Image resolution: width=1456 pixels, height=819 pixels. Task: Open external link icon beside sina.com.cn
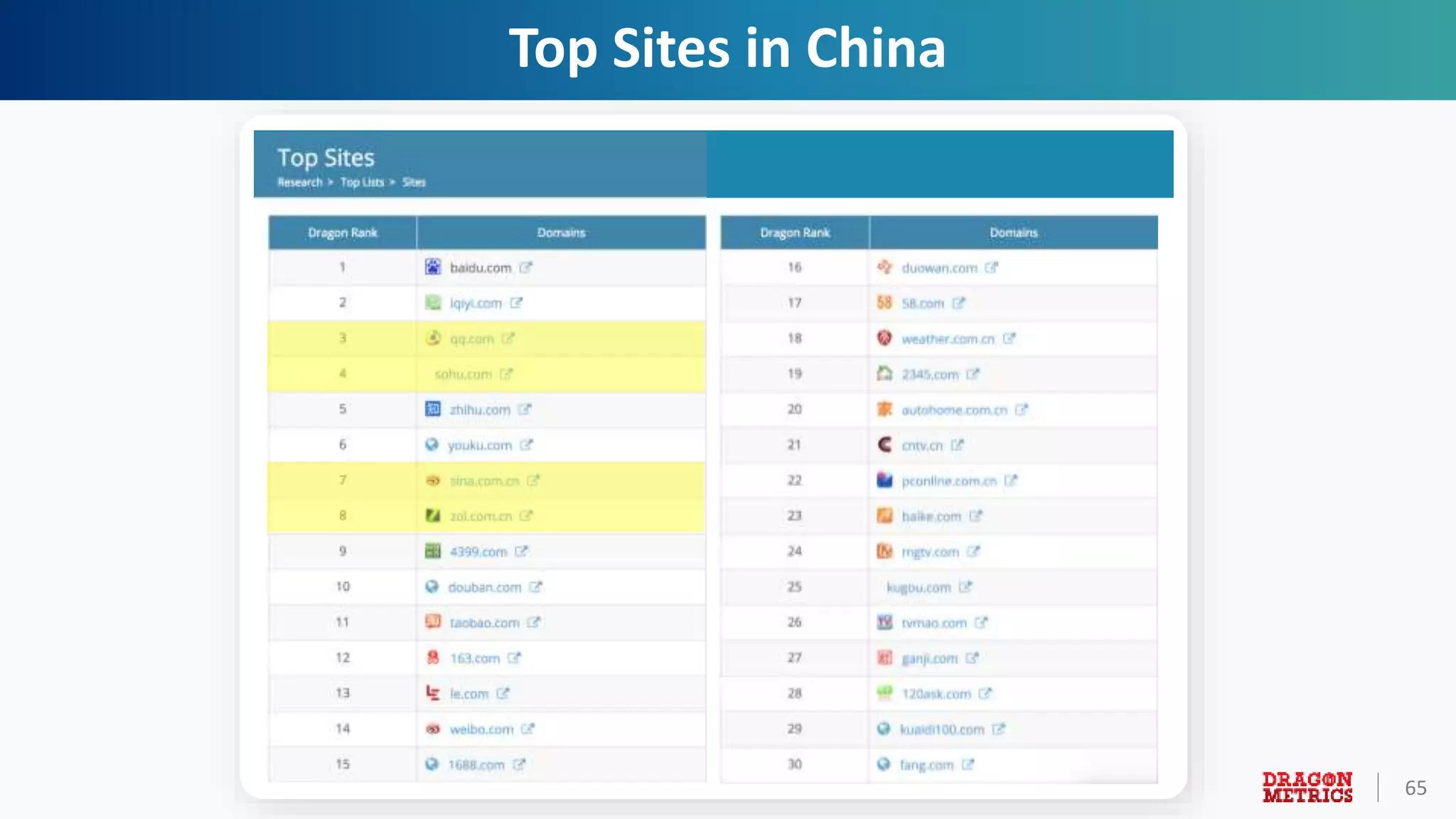tap(534, 481)
